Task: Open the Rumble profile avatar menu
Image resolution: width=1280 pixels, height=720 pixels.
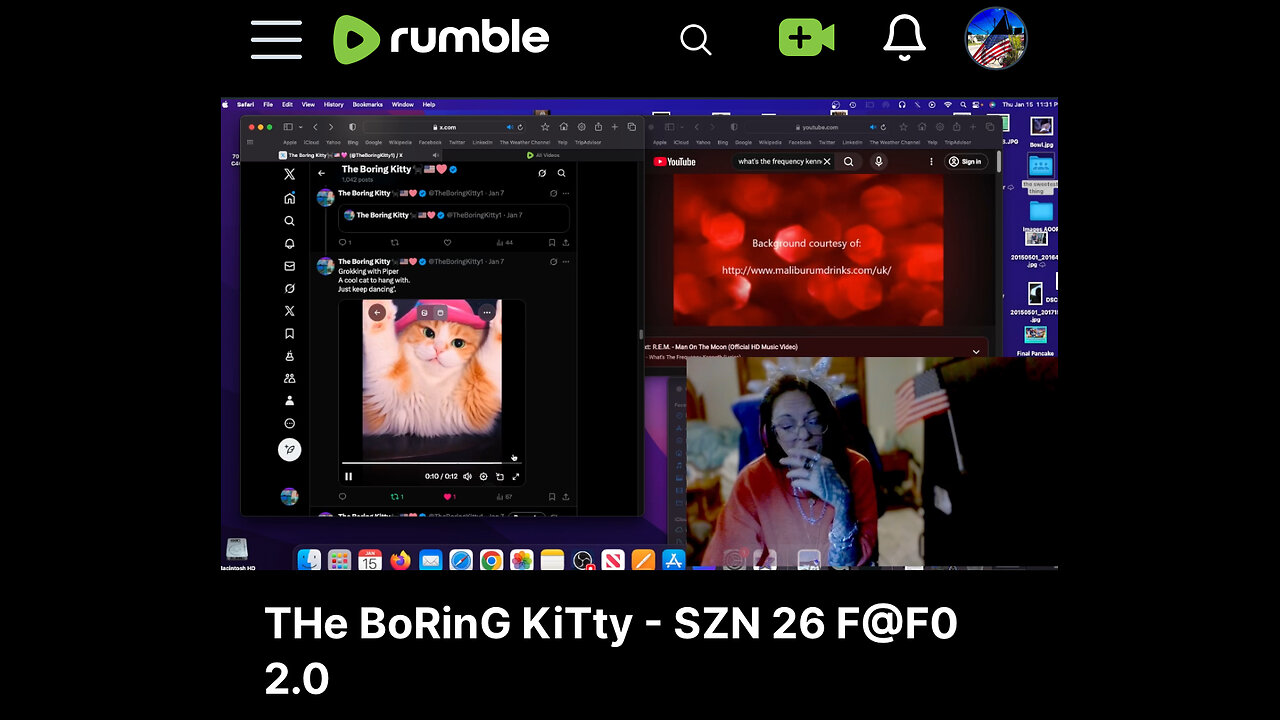Action: coord(996,38)
